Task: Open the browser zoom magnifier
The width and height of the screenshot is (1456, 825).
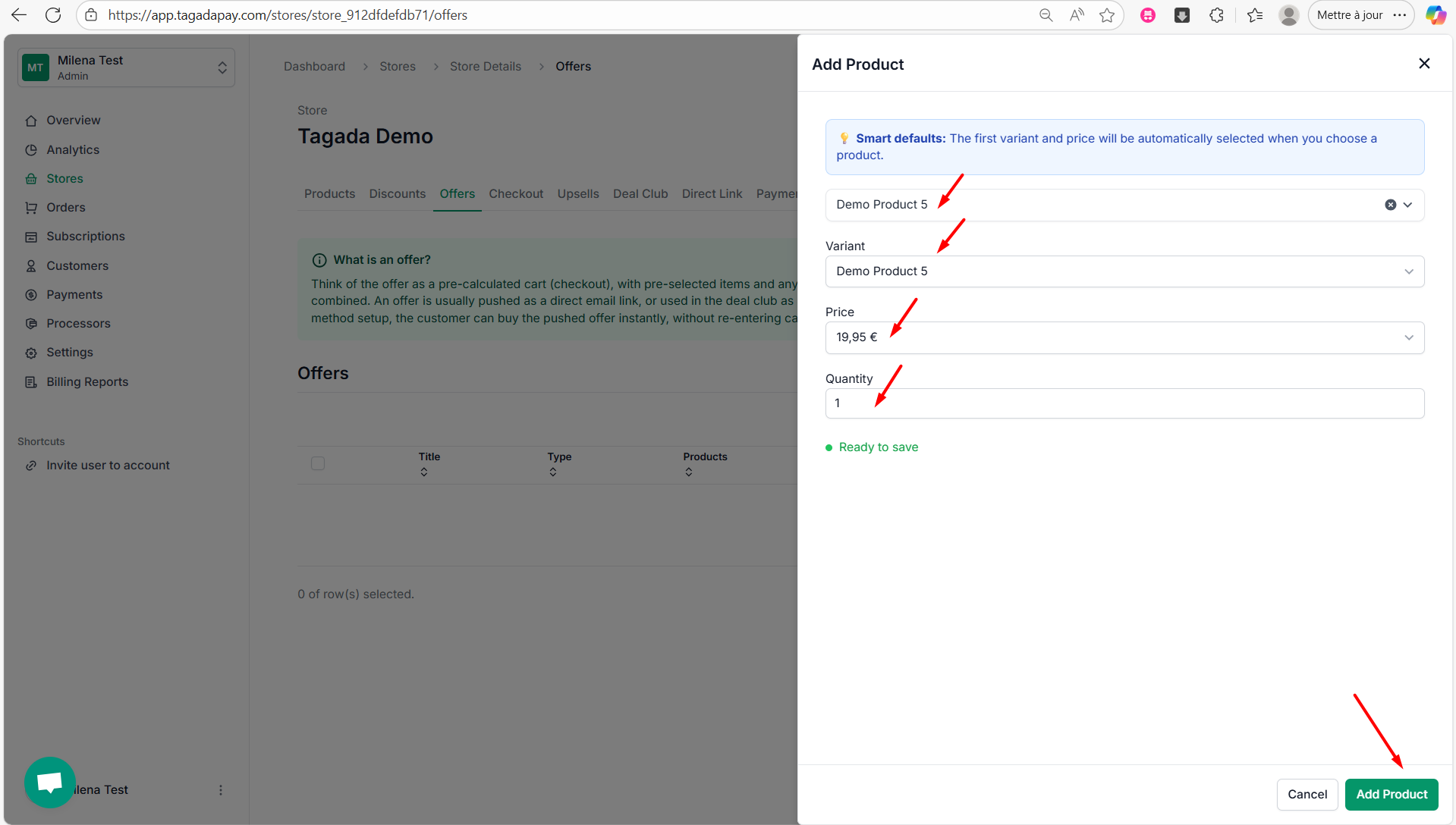Action: pyautogui.click(x=1046, y=15)
